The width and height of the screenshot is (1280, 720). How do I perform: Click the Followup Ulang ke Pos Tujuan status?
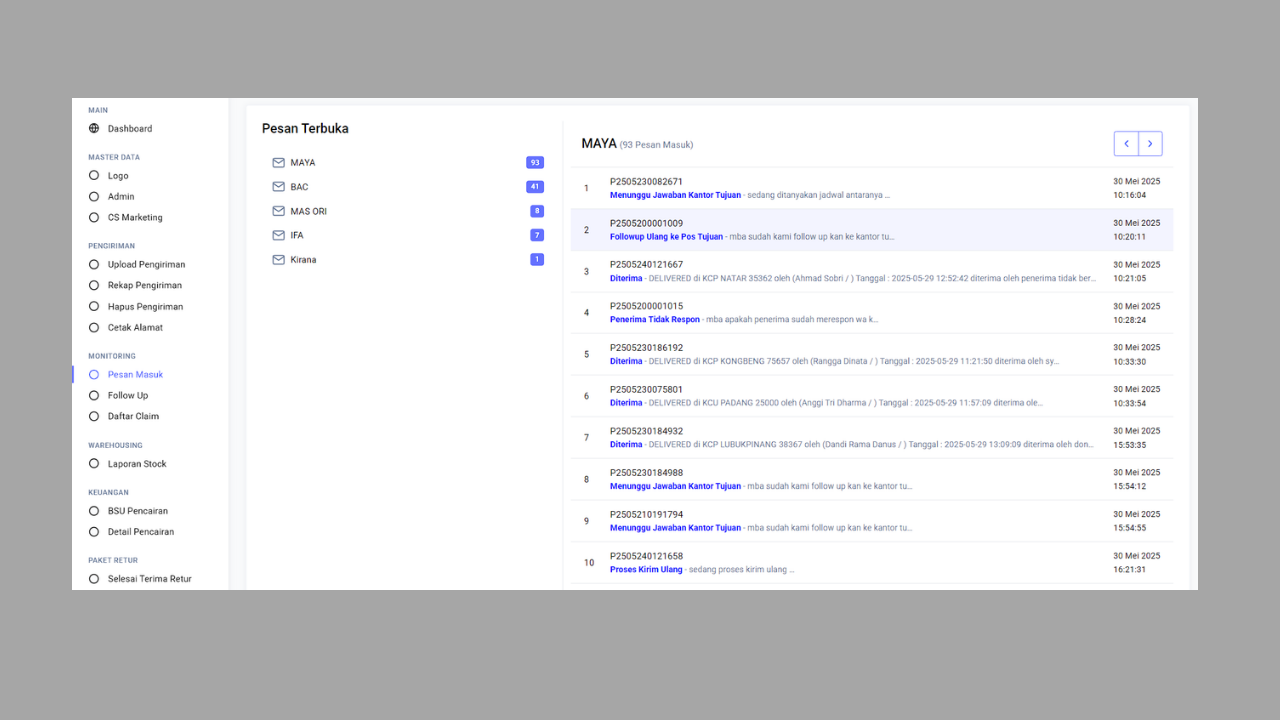coord(666,237)
